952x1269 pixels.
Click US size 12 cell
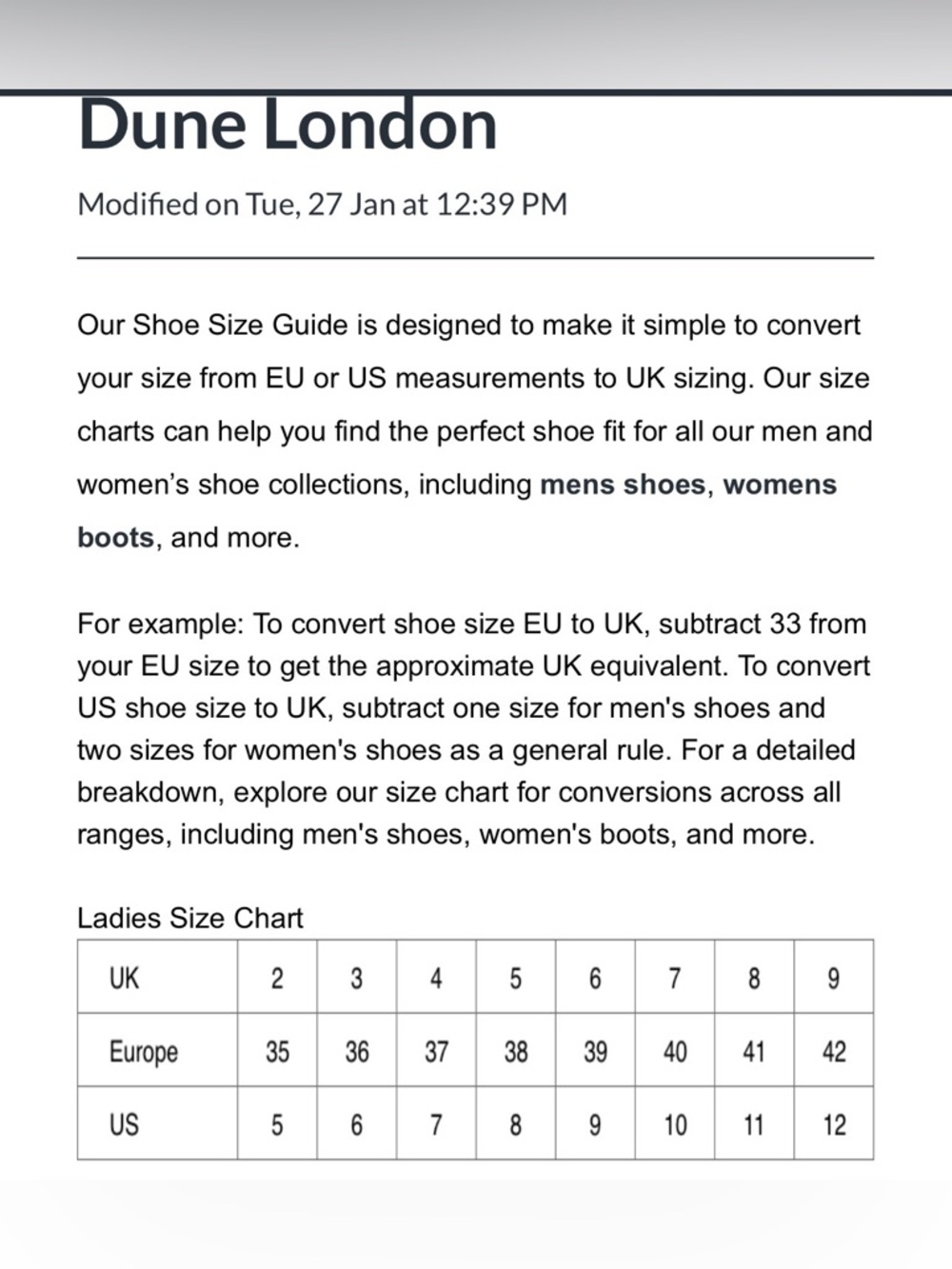834,1123
